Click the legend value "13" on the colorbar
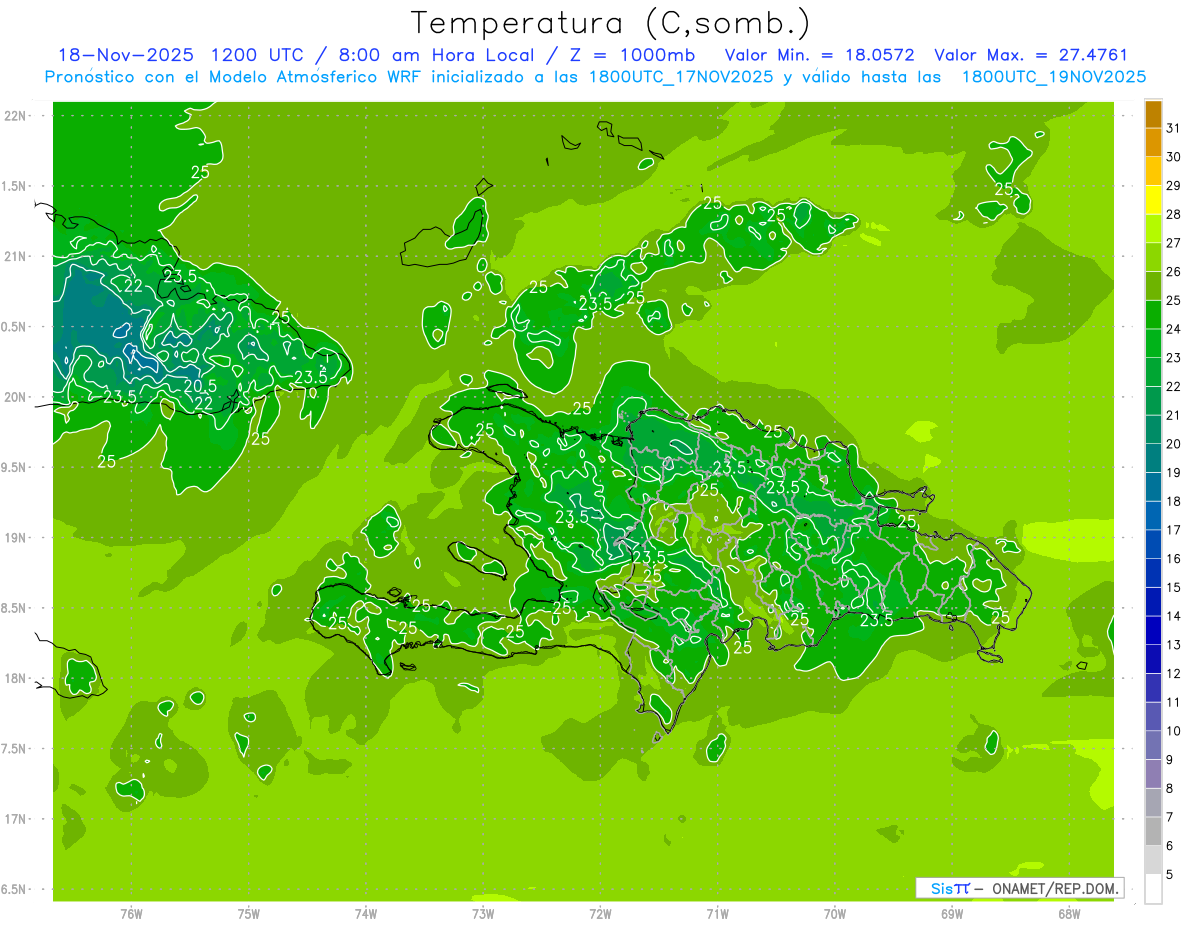The image size is (1200, 927). click(x=1174, y=645)
